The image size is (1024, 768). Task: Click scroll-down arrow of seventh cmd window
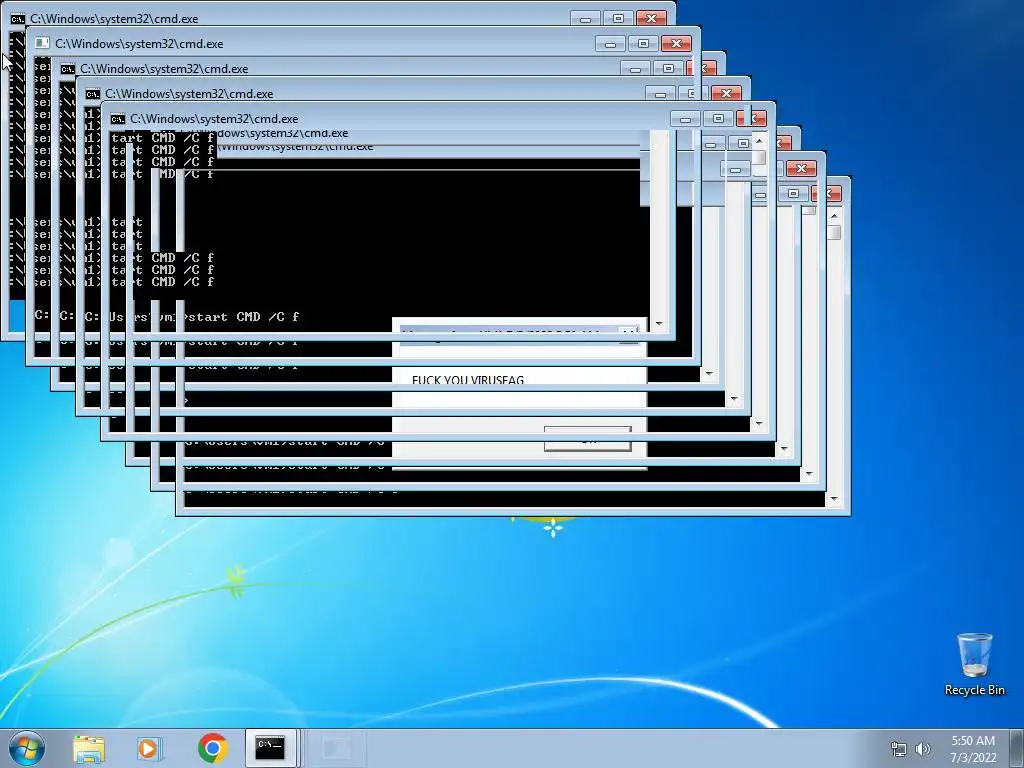coord(809,474)
